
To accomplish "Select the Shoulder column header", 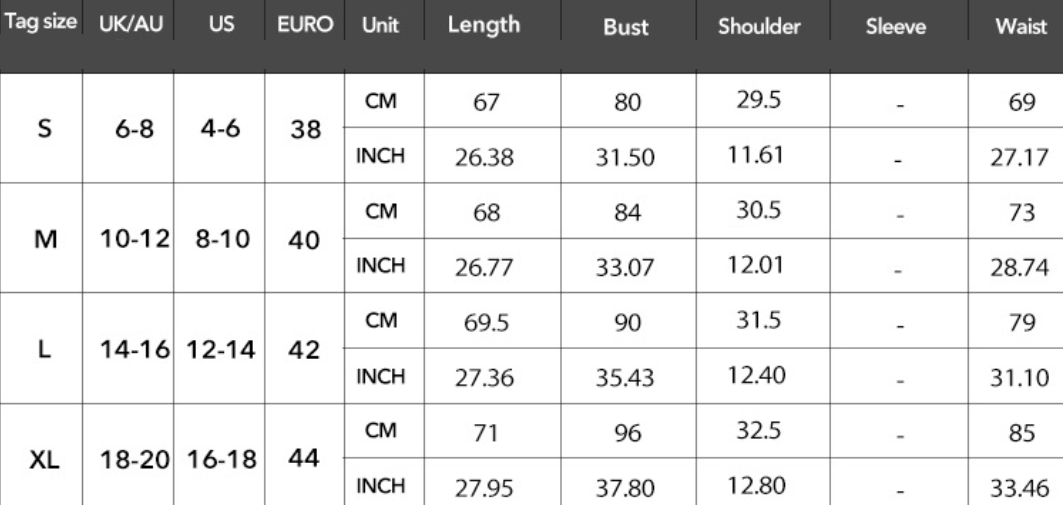I will pyautogui.click(x=759, y=26).
